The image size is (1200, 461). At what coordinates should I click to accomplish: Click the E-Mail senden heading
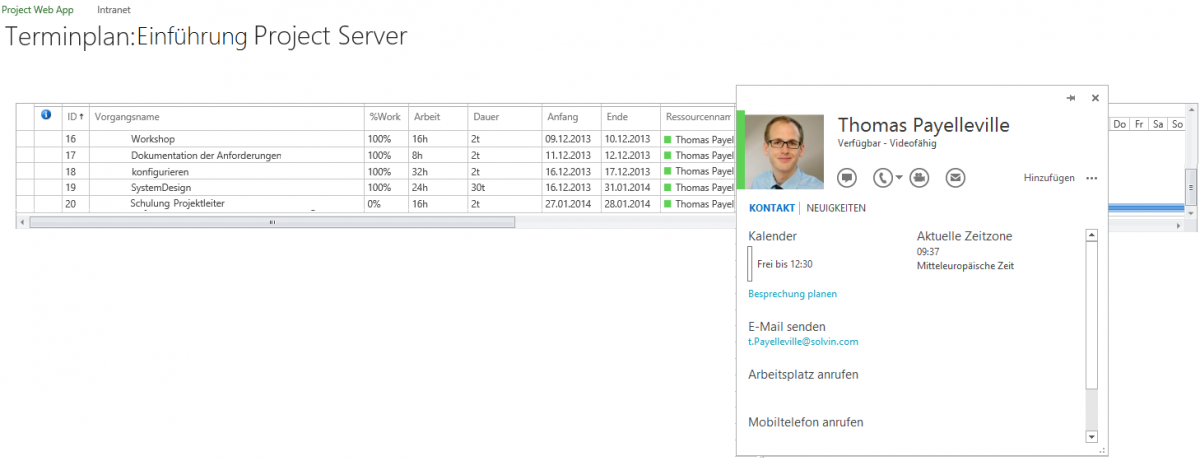[787, 326]
